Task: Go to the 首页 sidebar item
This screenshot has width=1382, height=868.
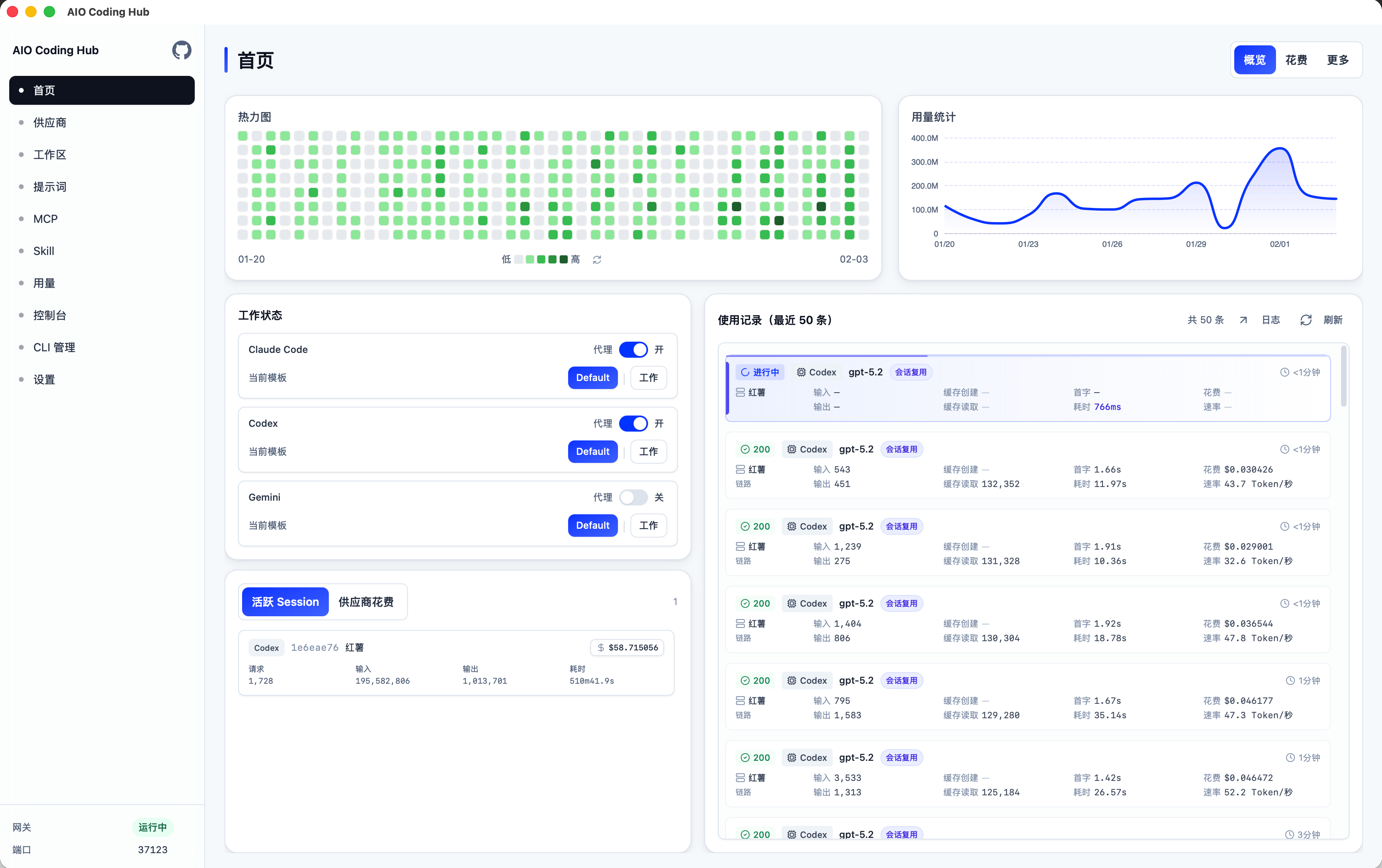Action: pos(102,90)
